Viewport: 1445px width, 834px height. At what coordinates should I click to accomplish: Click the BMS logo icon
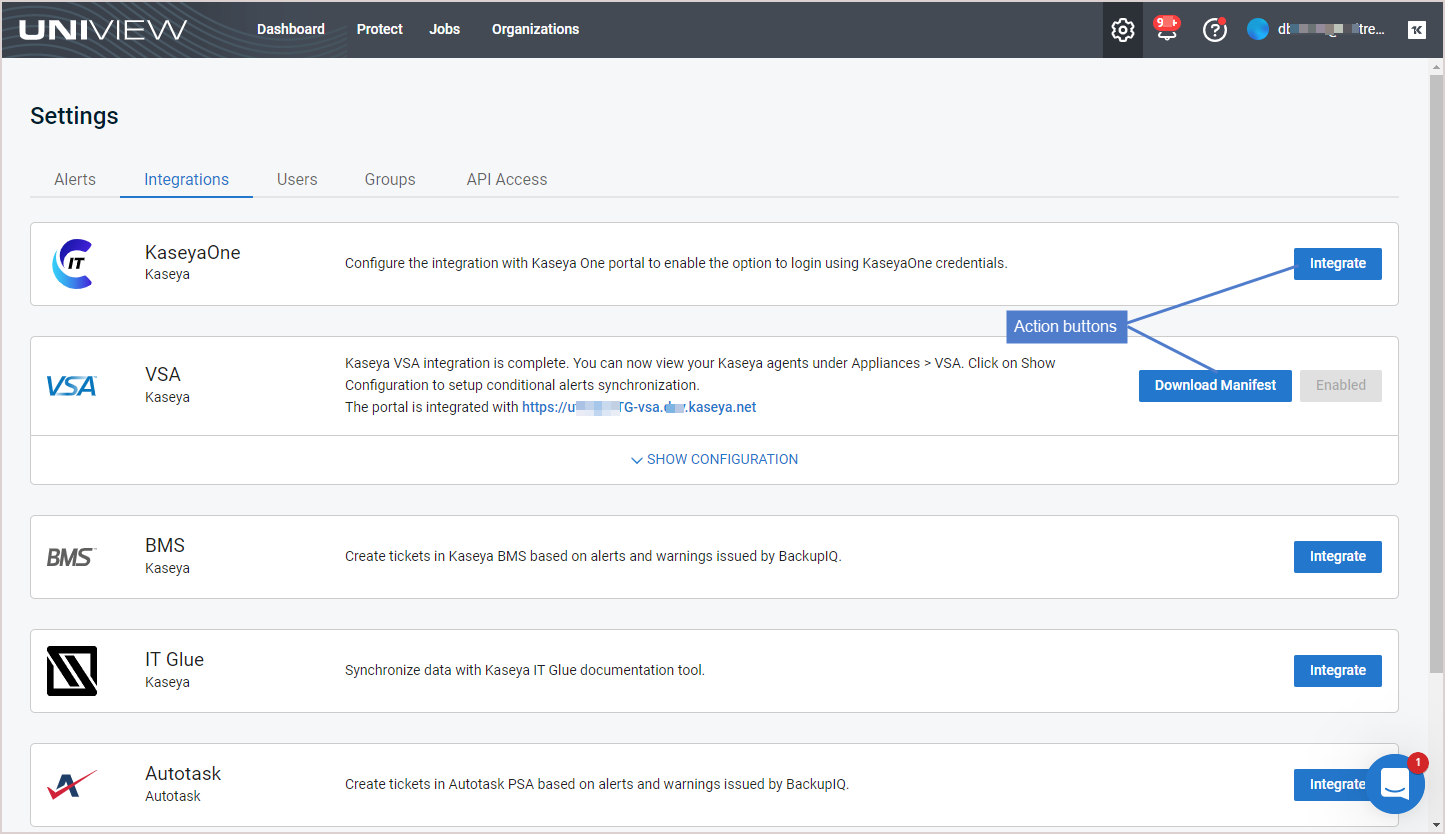(x=71, y=557)
